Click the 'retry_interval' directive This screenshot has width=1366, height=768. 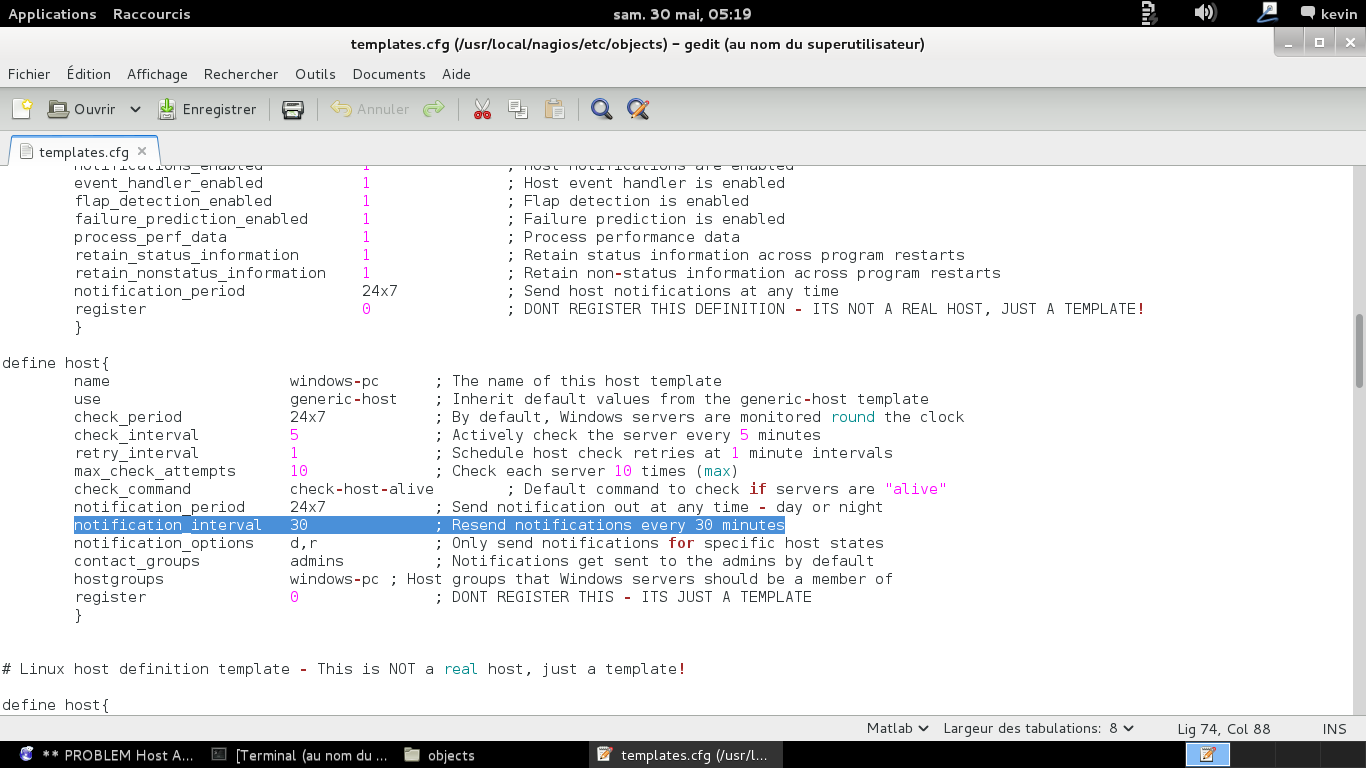point(137,453)
